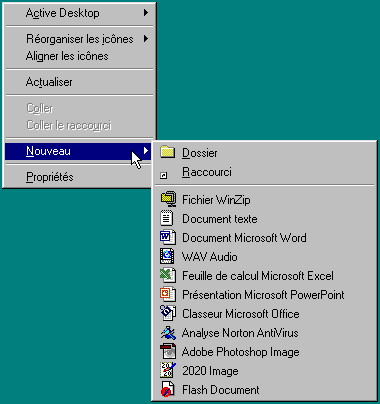This screenshot has height=404, width=380.
Task: Click empty teal desktop to dismiss menu
Action: 267,67
